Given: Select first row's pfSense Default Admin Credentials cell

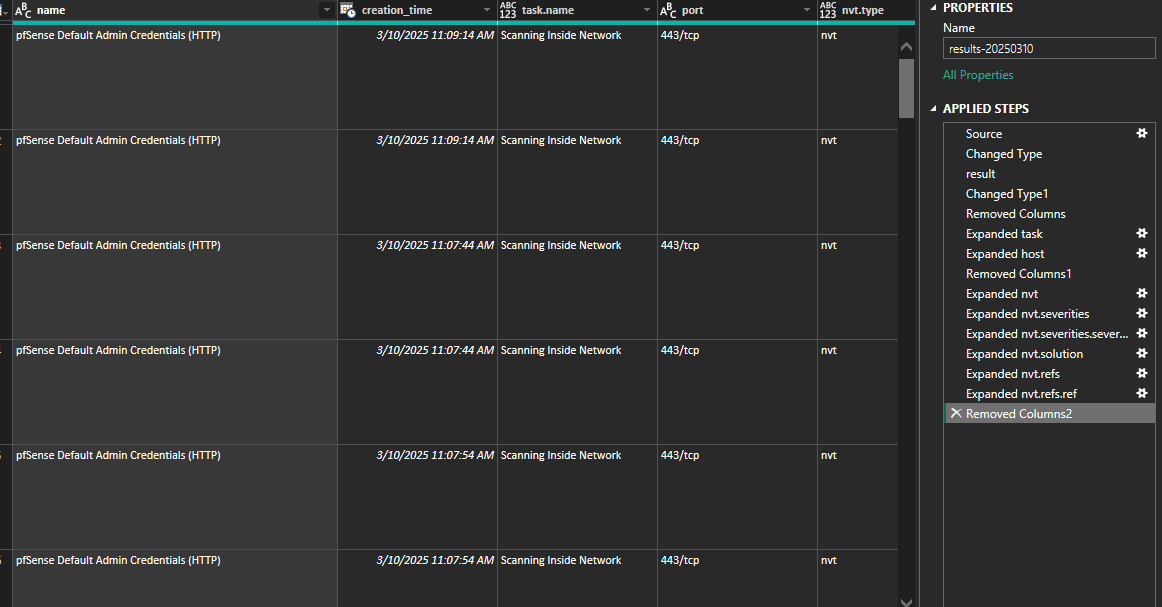Looking at the screenshot, I should pyautogui.click(x=175, y=77).
